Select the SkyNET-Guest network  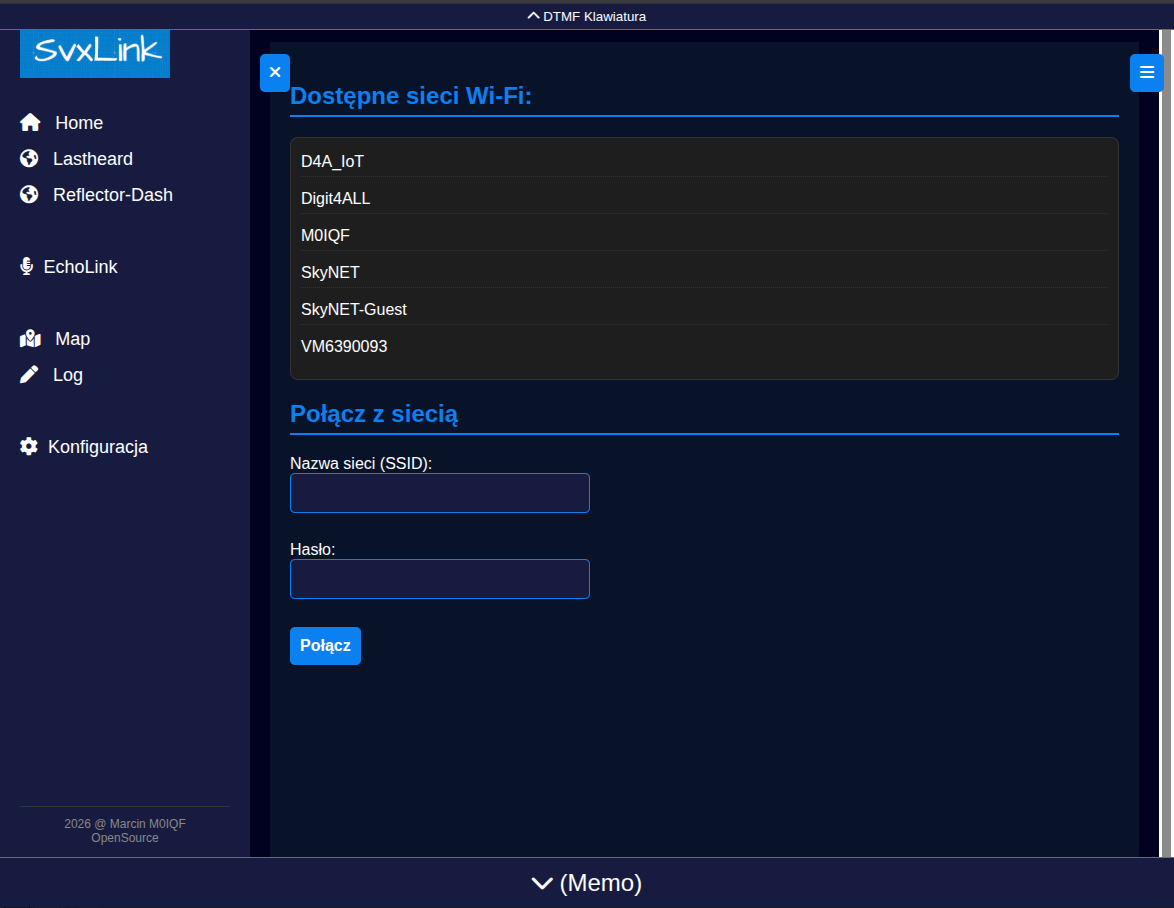point(354,310)
